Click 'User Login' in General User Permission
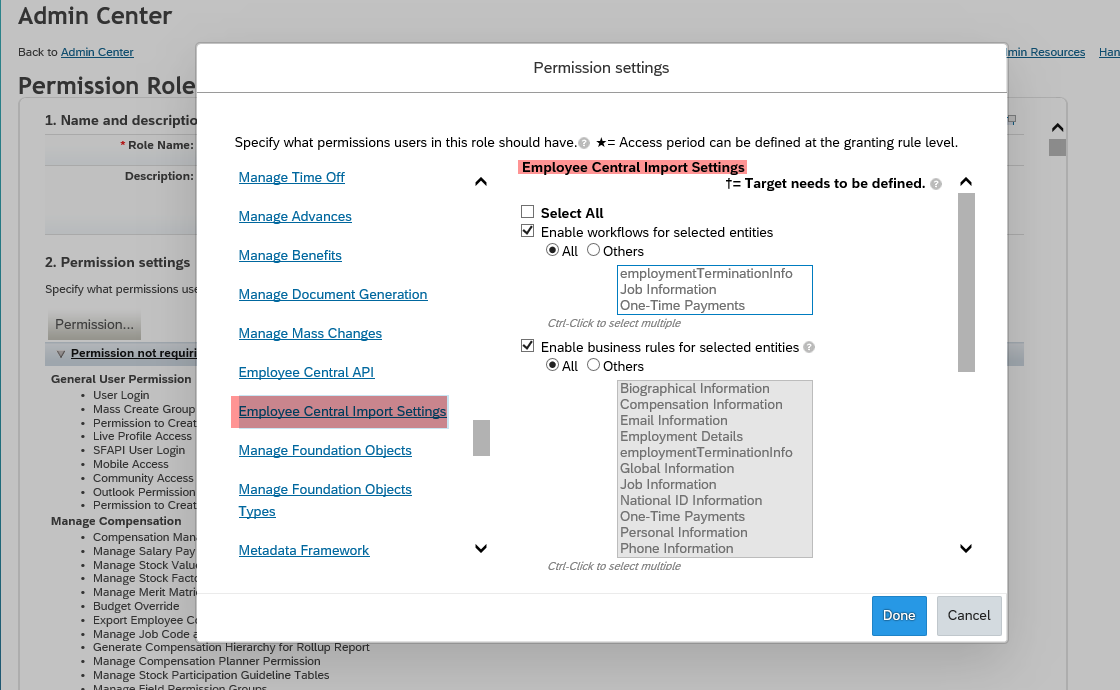Screen dimensions: 1120x690 [121, 395]
